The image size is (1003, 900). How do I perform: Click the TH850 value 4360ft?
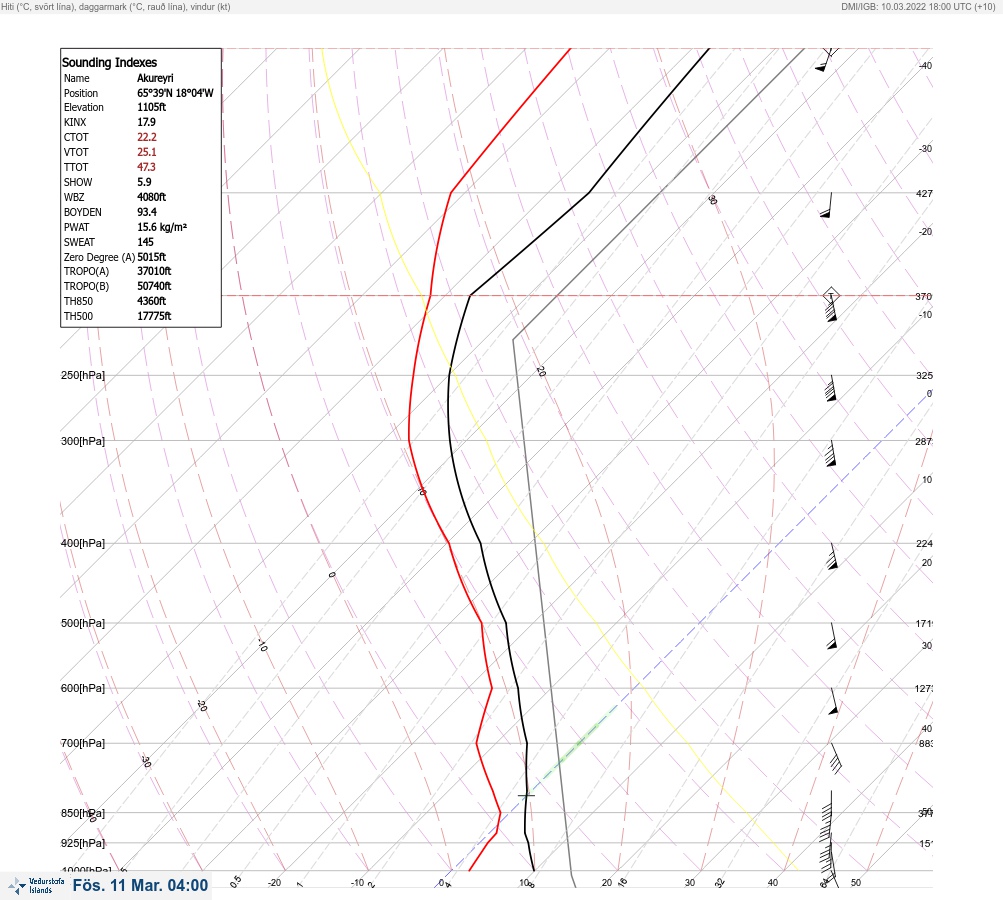click(x=152, y=301)
